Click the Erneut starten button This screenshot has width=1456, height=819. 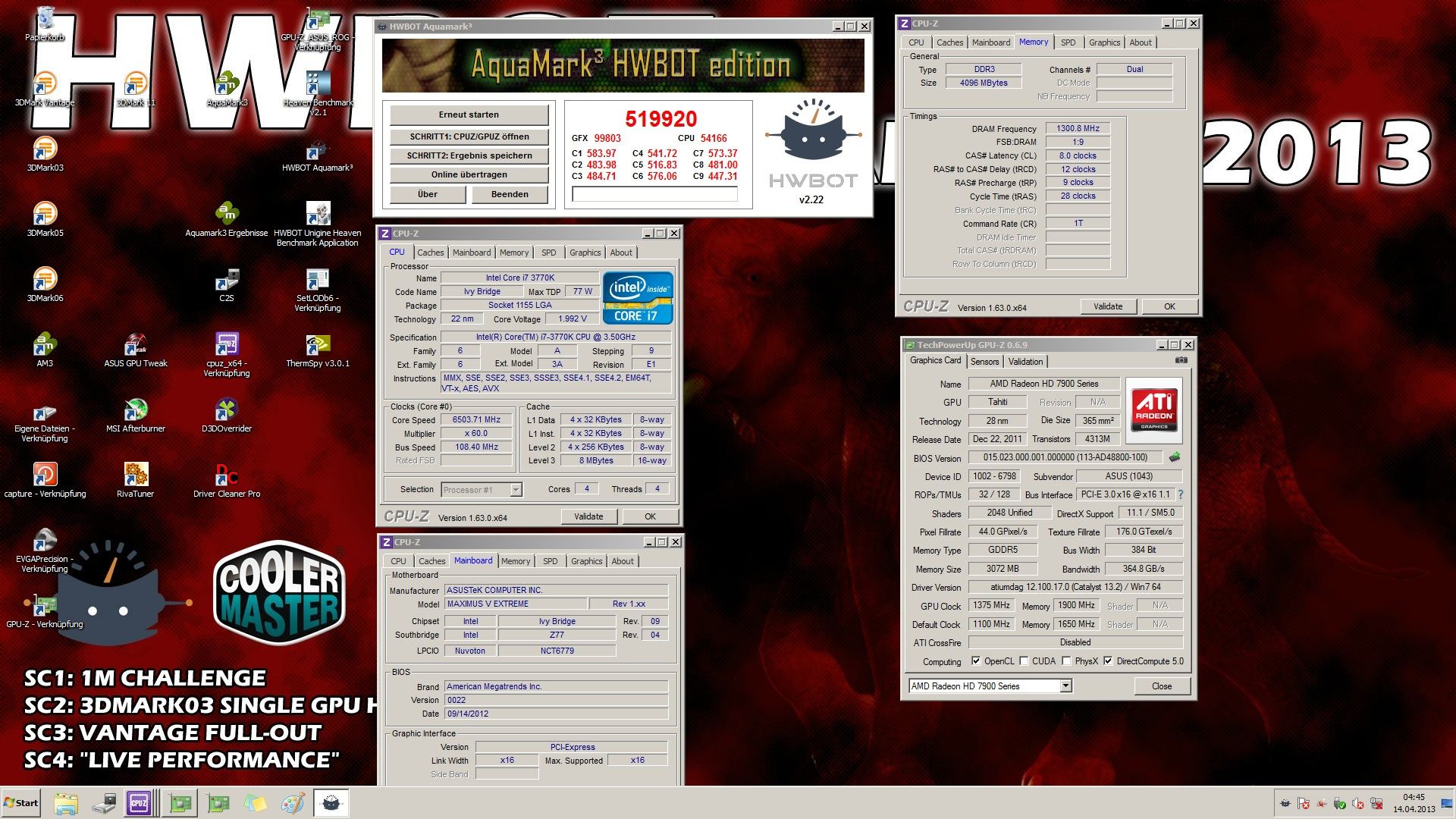pos(469,115)
